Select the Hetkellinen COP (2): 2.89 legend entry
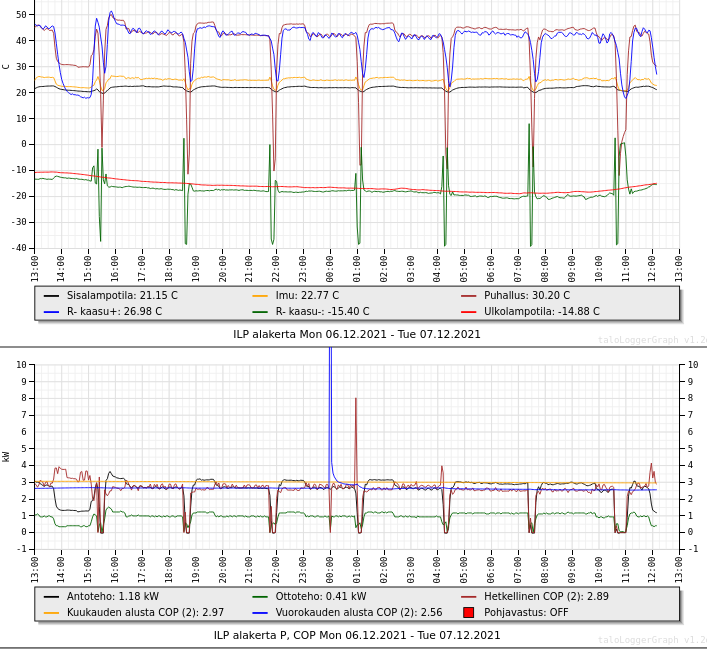This screenshot has height=649, width=707. pyautogui.click(x=546, y=597)
